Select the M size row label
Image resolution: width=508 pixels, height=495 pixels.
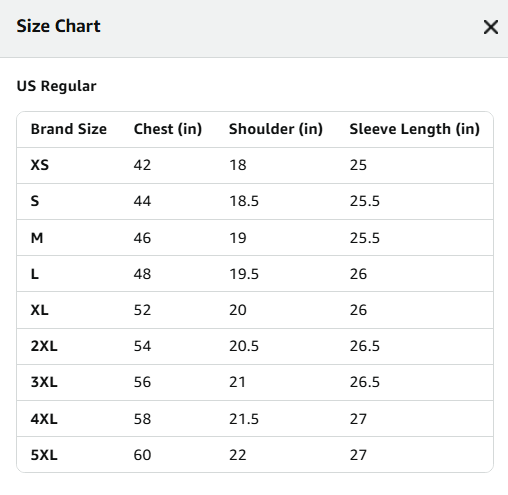click(x=37, y=238)
